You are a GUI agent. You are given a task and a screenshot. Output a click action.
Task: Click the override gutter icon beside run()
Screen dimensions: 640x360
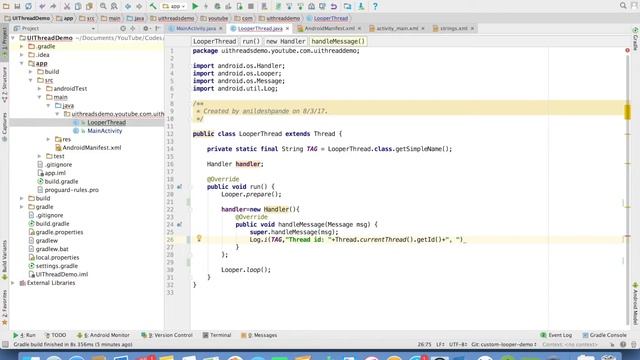pyautogui.click(x=179, y=187)
